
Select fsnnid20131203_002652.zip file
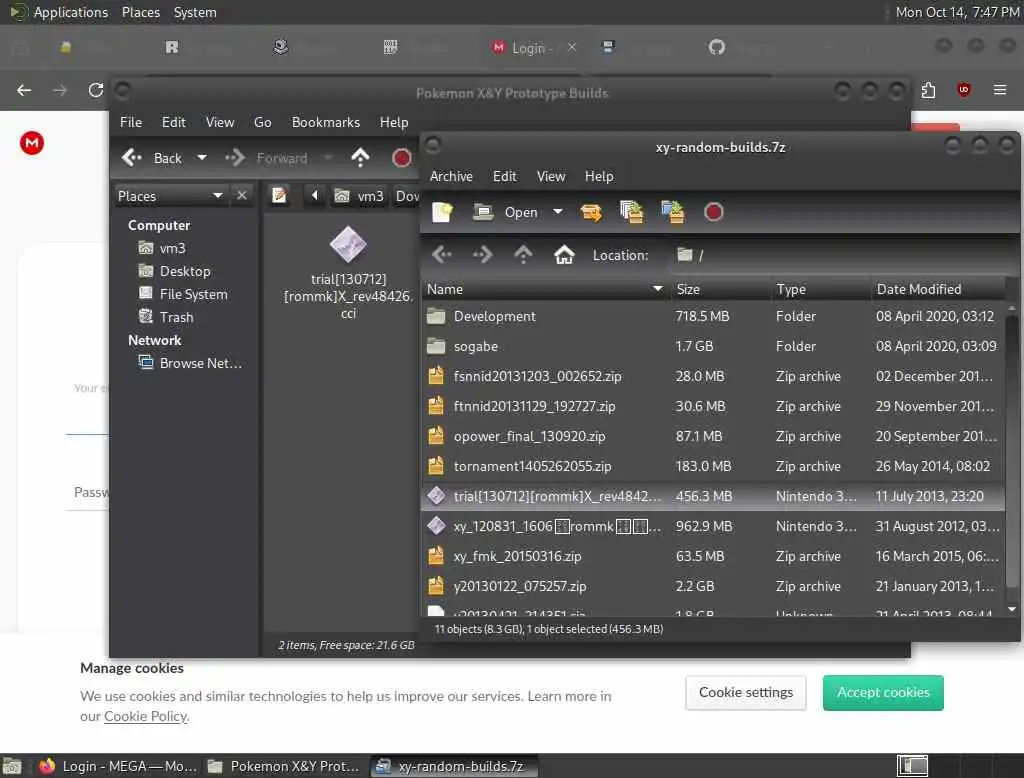(713, 376)
